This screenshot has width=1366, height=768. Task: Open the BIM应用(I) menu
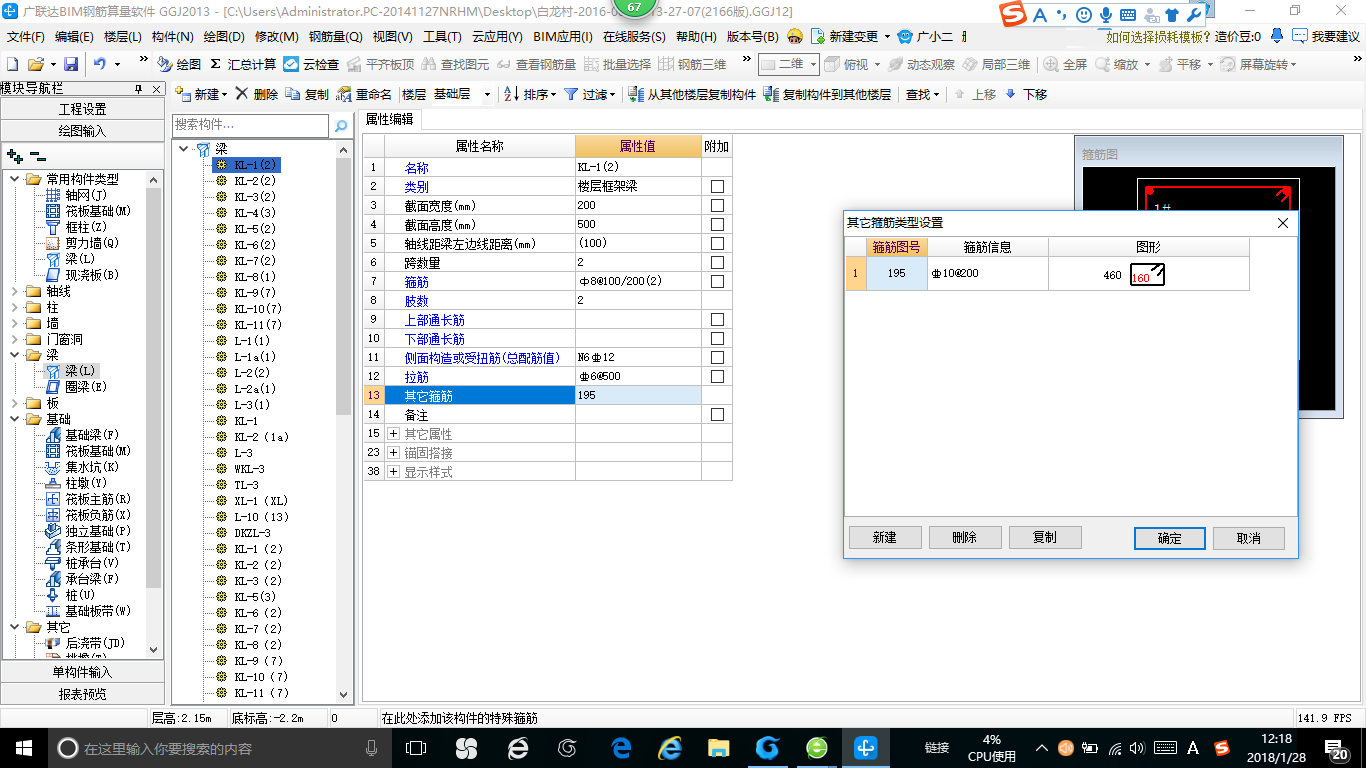[563, 36]
